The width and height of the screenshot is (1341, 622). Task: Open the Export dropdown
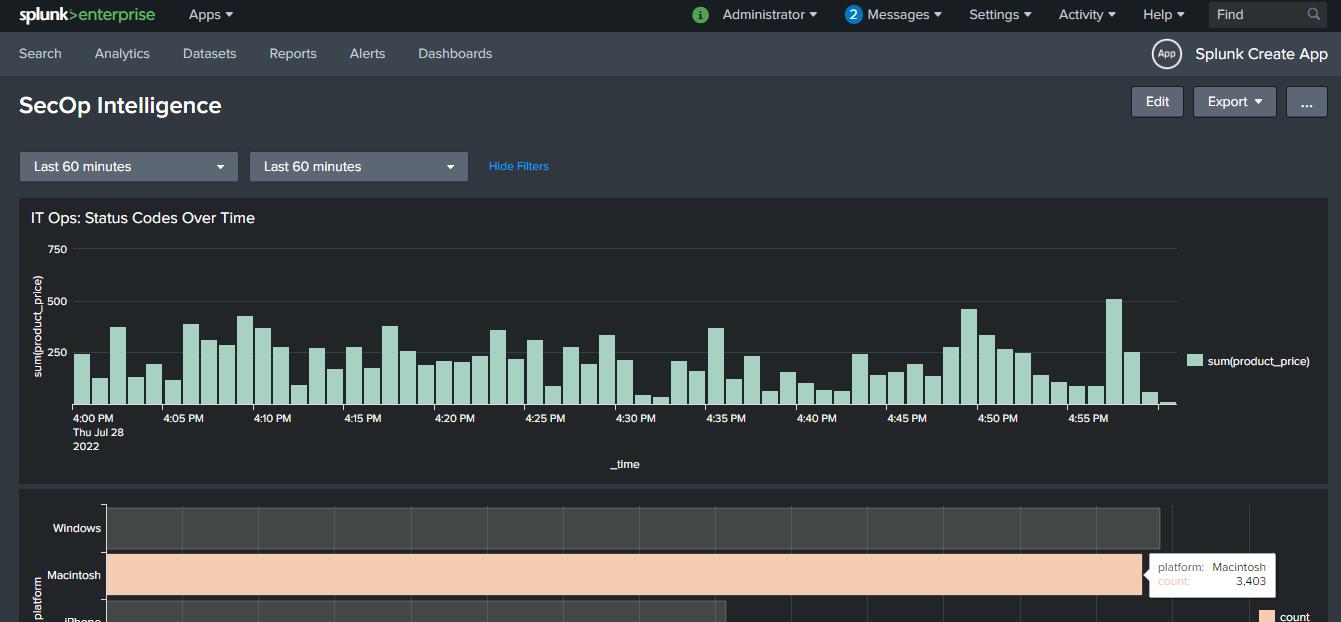[x=1234, y=102]
